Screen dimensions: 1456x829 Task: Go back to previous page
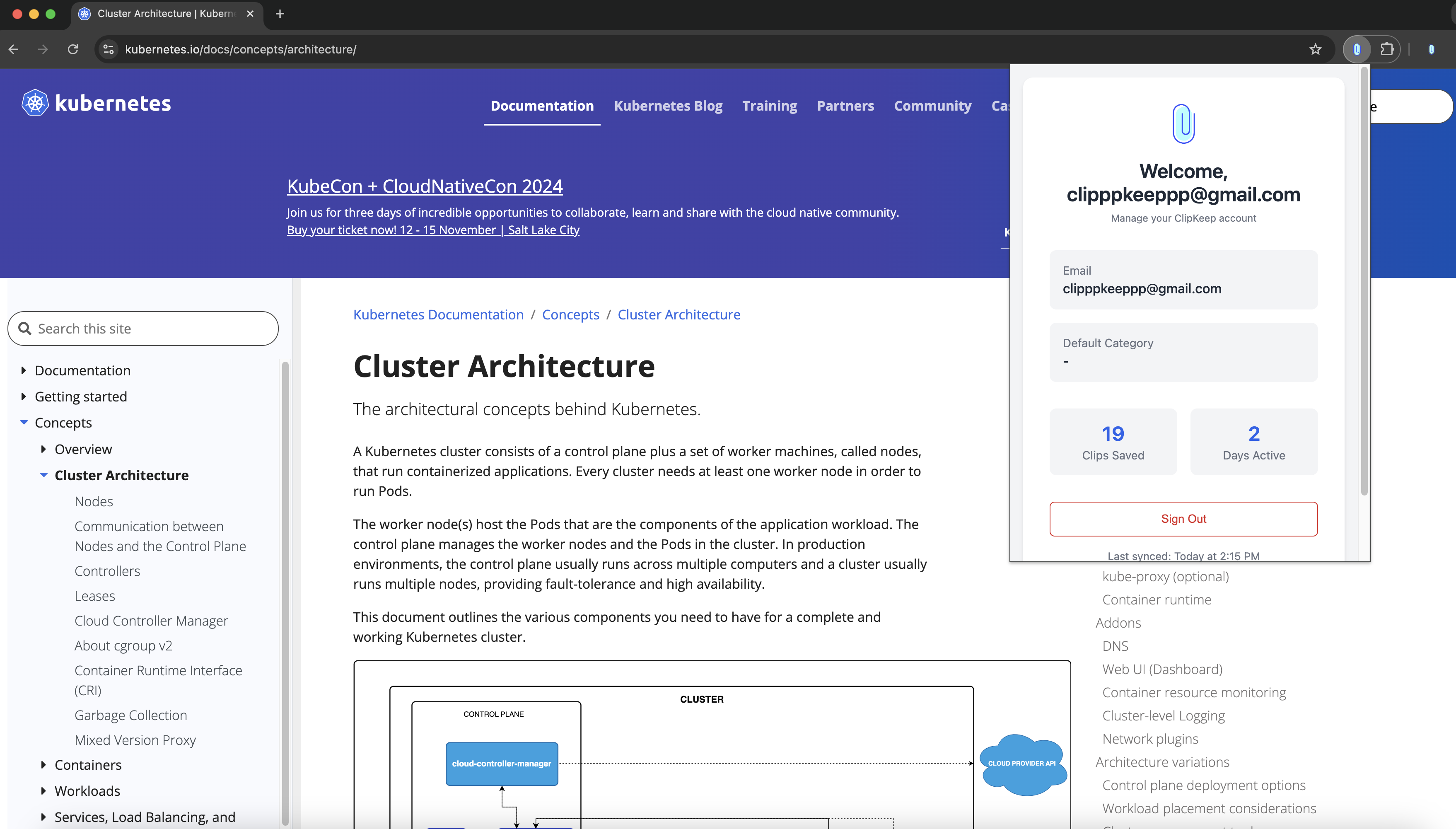14,50
